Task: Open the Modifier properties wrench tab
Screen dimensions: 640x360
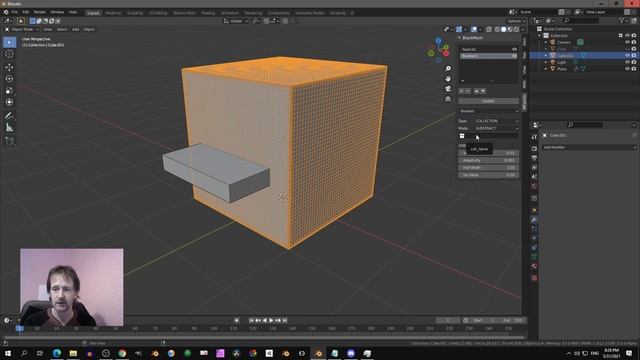Action: click(x=534, y=220)
